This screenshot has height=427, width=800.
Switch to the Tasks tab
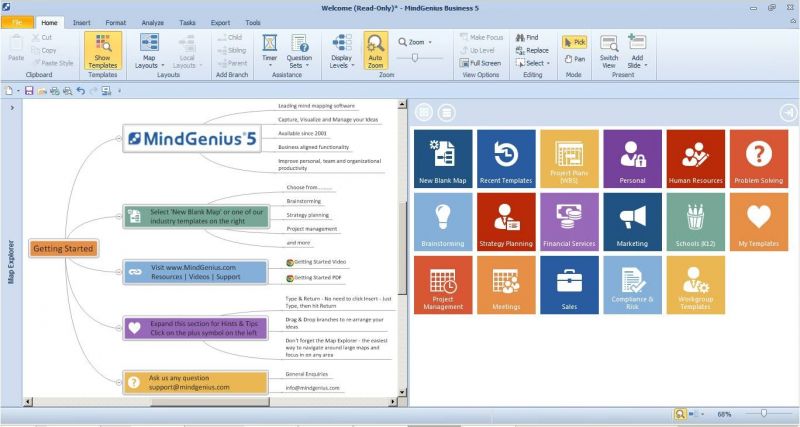[x=187, y=22]
